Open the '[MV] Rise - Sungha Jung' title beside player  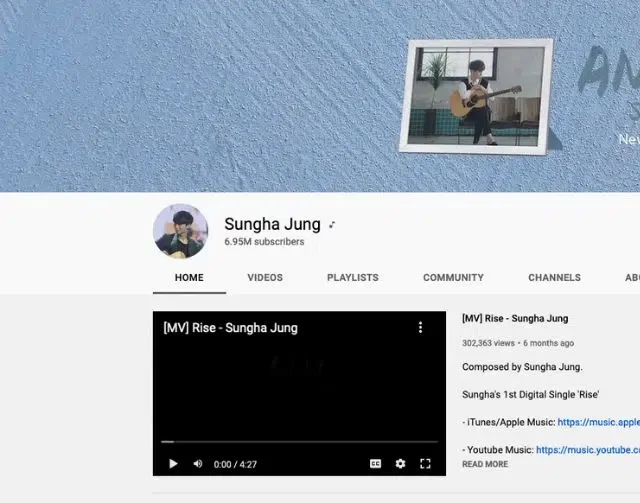[515, 318]
